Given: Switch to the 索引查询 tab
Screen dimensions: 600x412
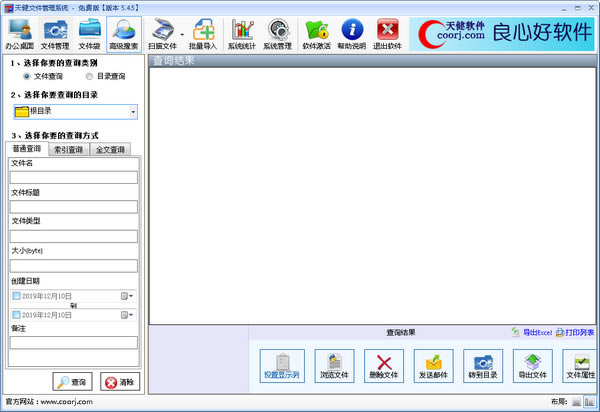Looking at the screenshot, I should pyautogui.click(x=68, y=150).
